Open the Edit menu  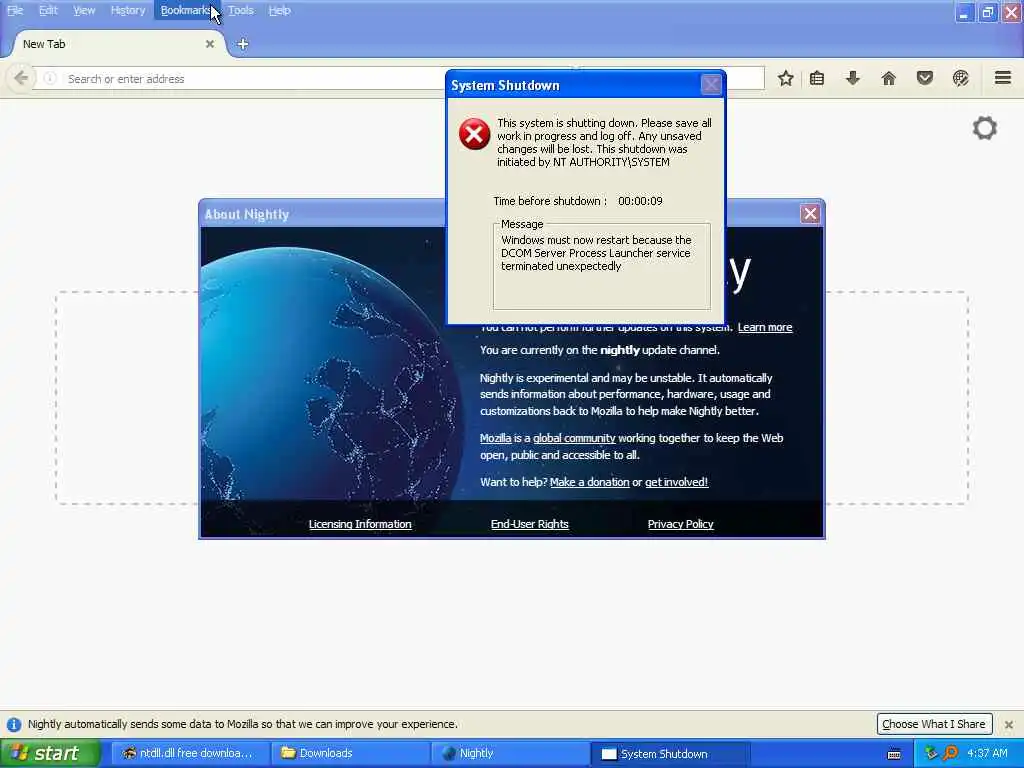coord(48,10)
